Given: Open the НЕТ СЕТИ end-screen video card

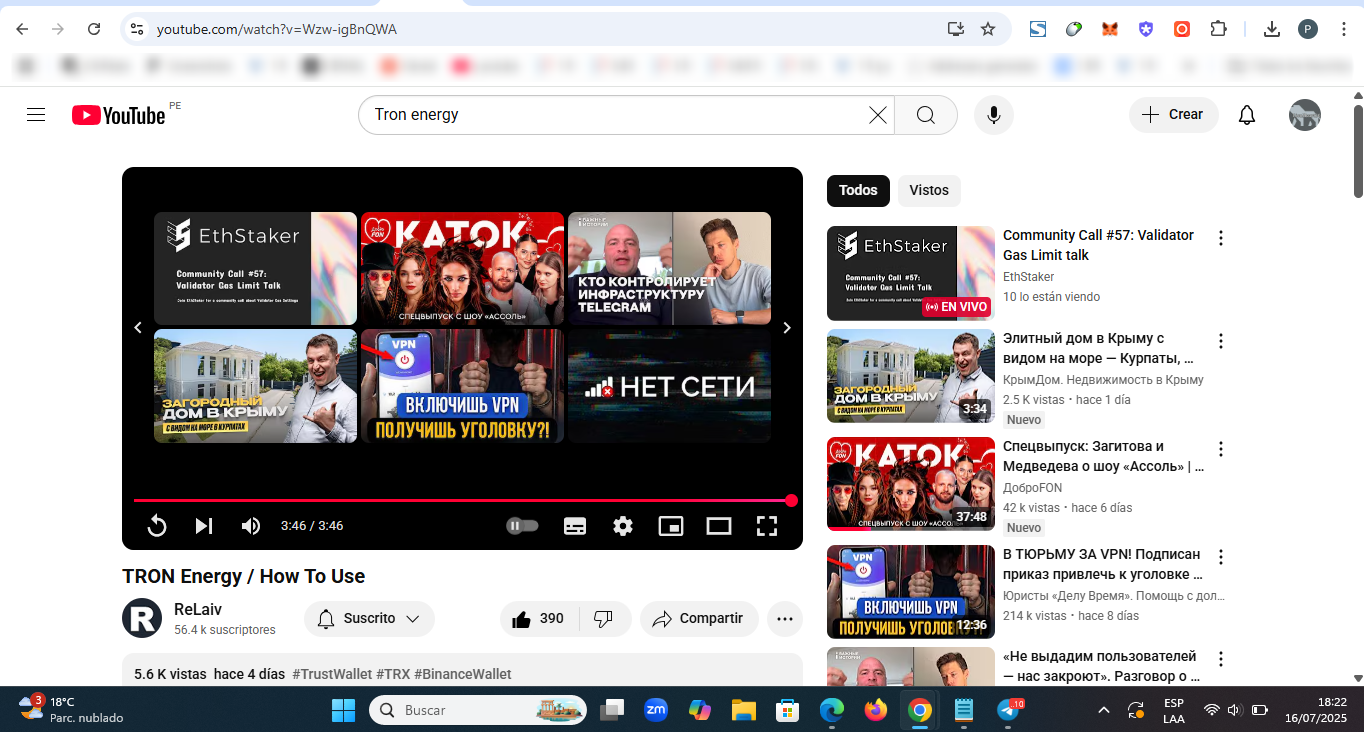Looking at the screenshot, I should (669, 386).
